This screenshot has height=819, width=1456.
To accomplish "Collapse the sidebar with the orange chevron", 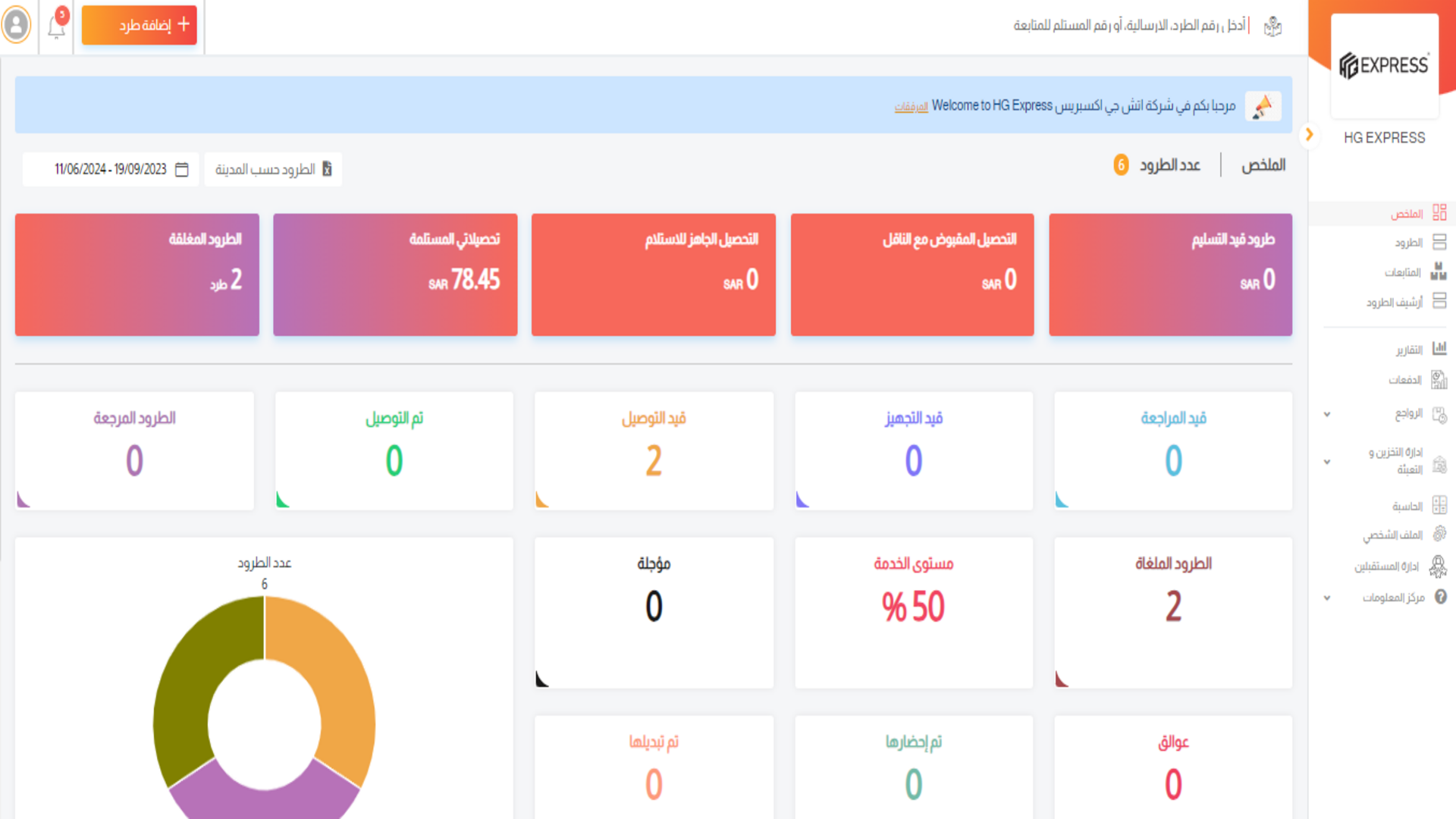I will 1309,135.
